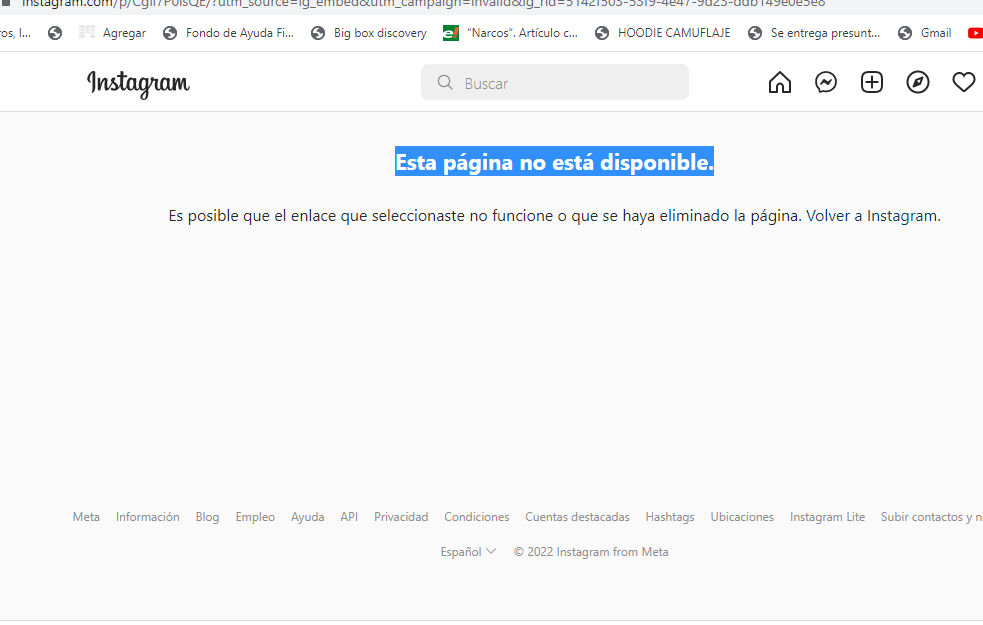Focus the Buscar search field

click(x=555, y=82)
